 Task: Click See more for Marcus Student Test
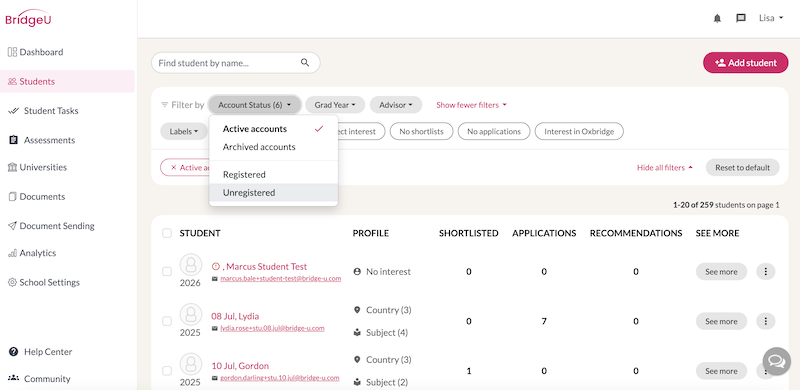click(x=721, y=272)
